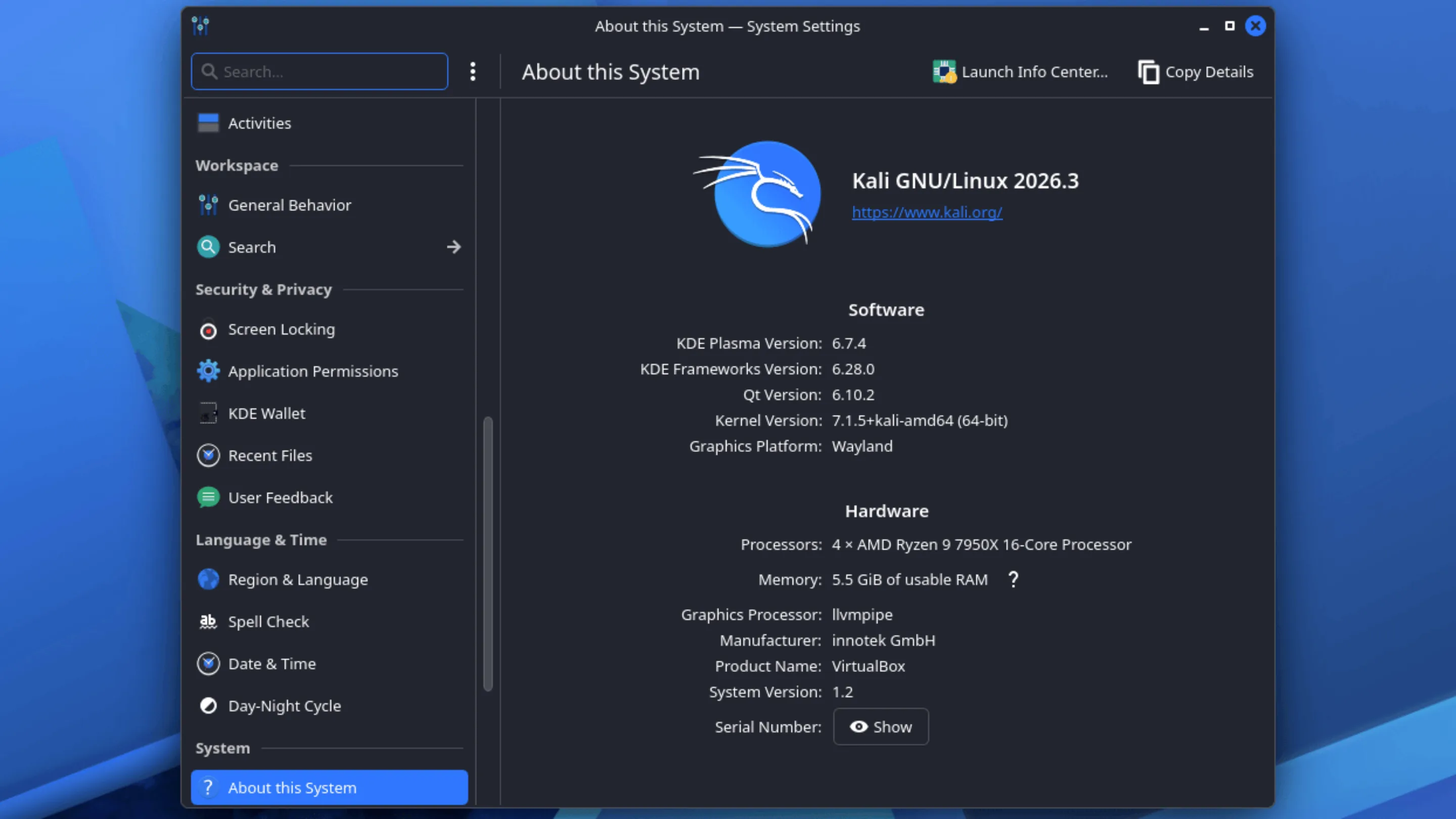Select the Screen Locking icon
Viewport: 1456px width, 819px height.
pyautogui.click(x=208, y=330)
